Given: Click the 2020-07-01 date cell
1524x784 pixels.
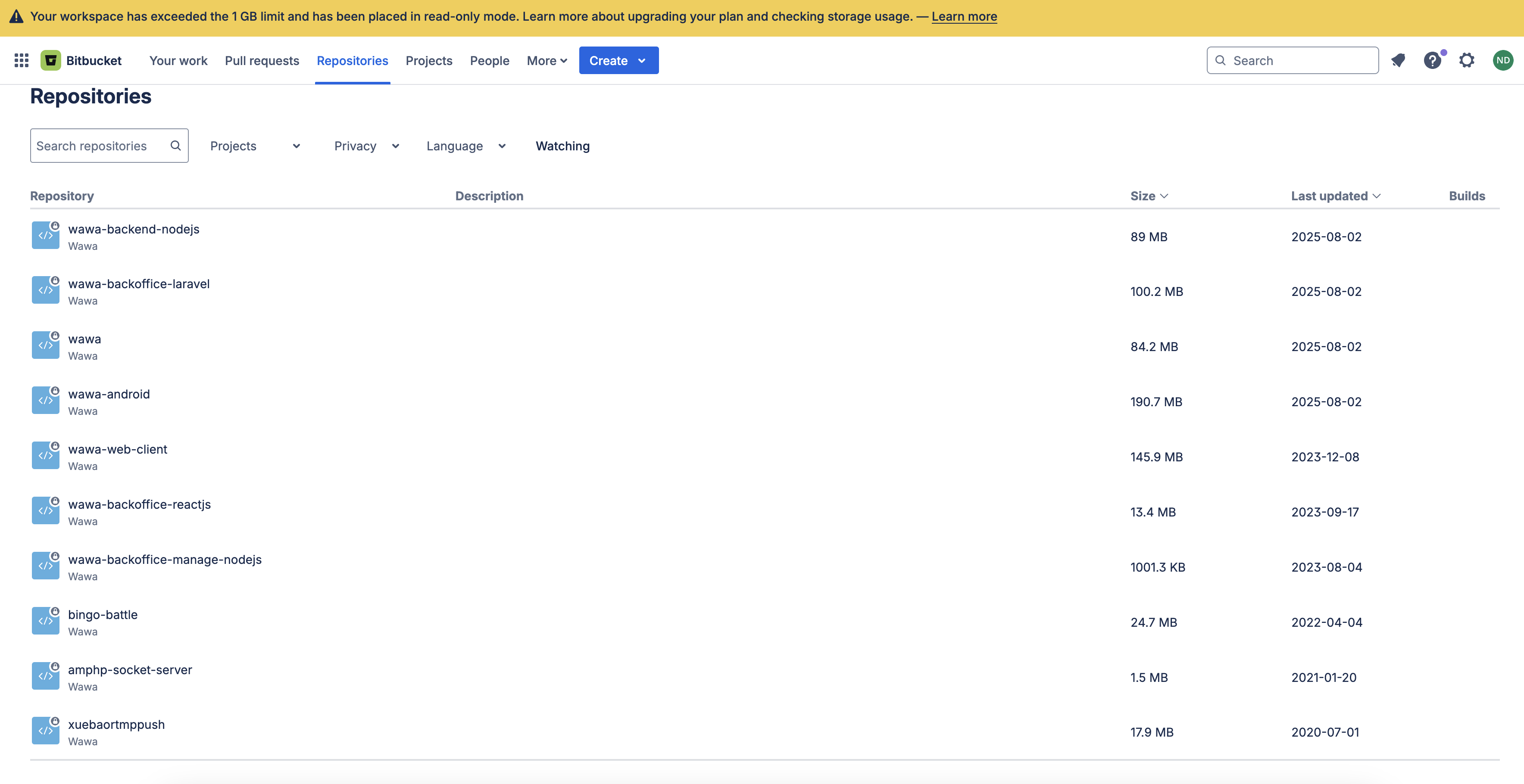Looking at the screenshot, I should click(1325, 732).
